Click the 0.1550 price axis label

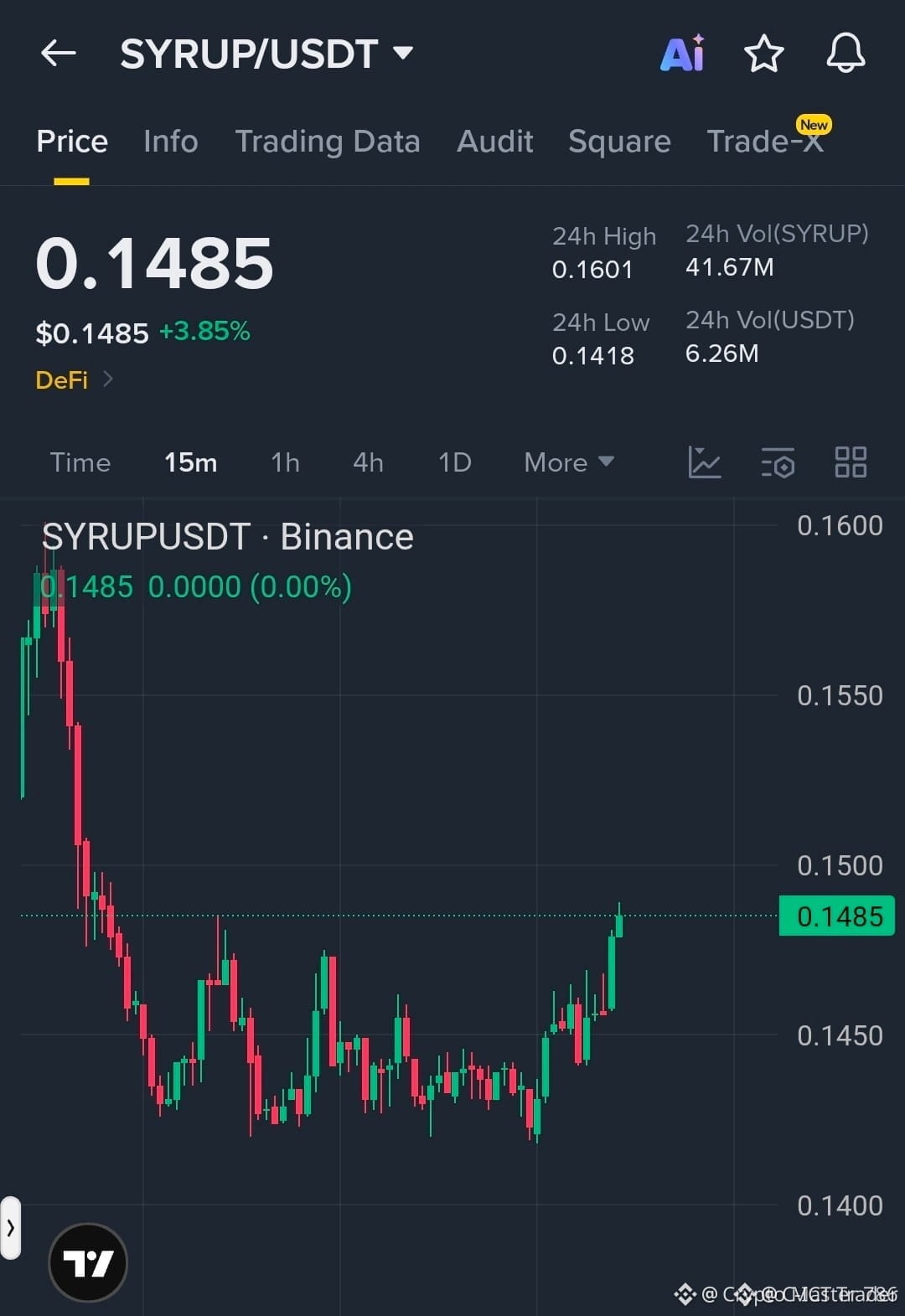tap(840, 696)
